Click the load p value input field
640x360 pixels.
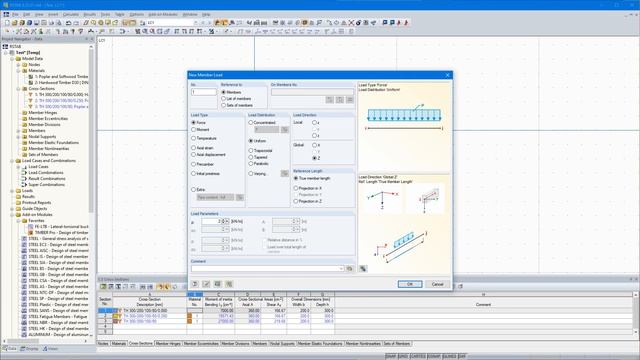click(213, 221)
